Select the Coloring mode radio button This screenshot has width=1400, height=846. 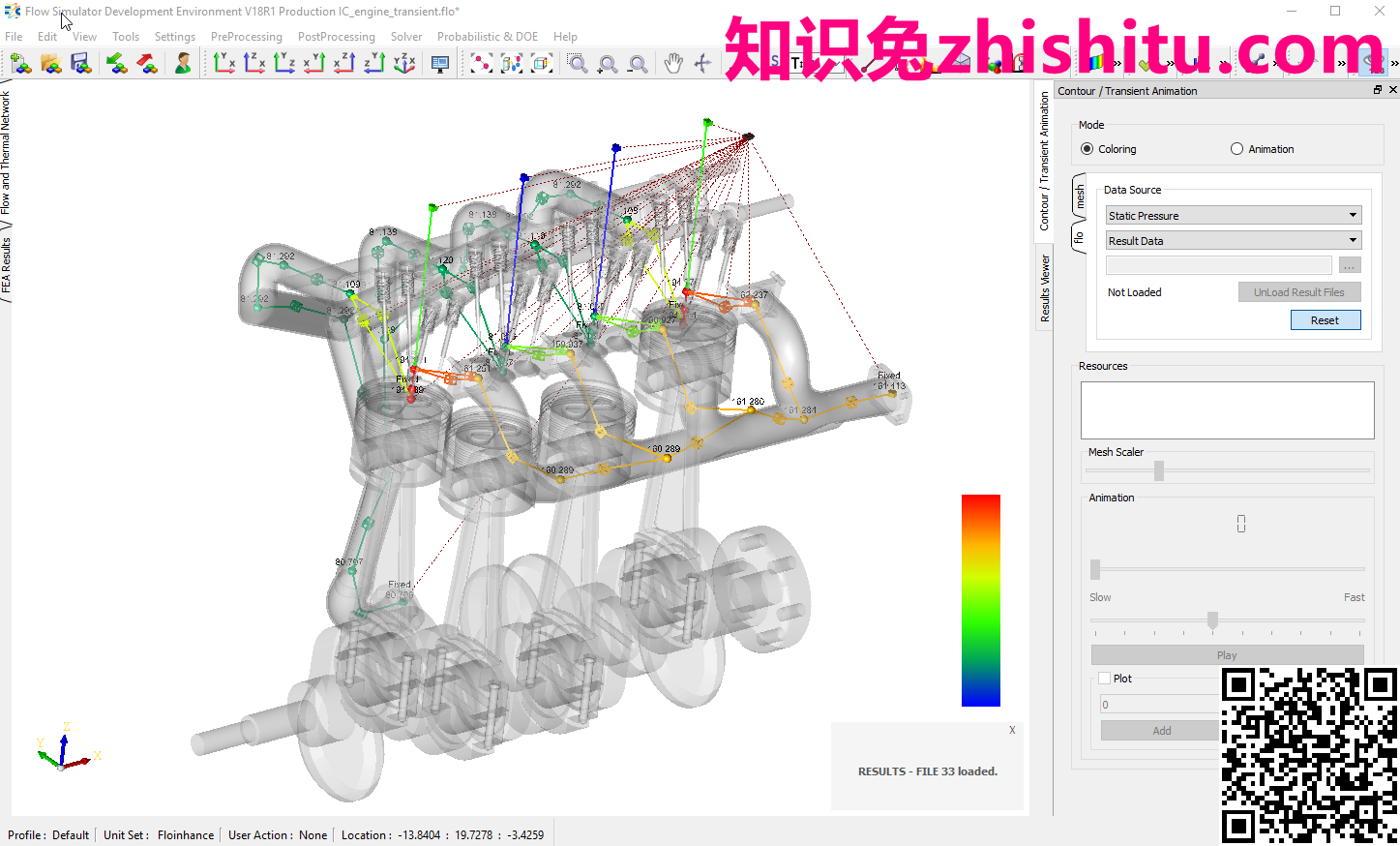(1087, 149)
